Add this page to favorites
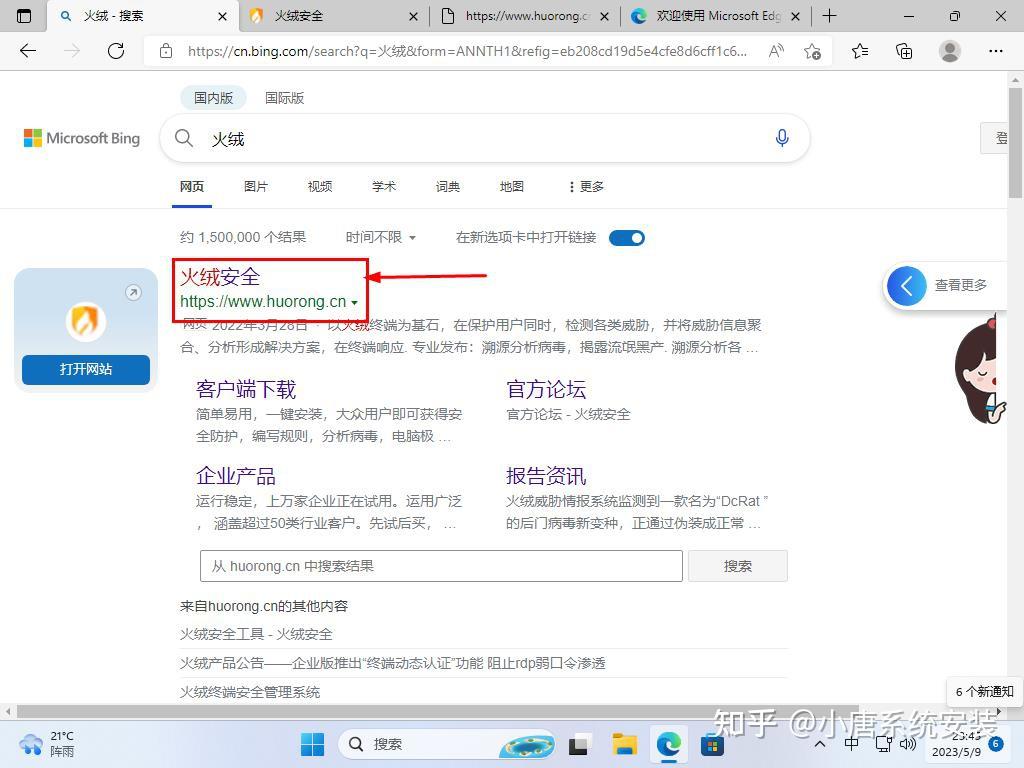The image size is (1024, 768). tap(812, 51)
